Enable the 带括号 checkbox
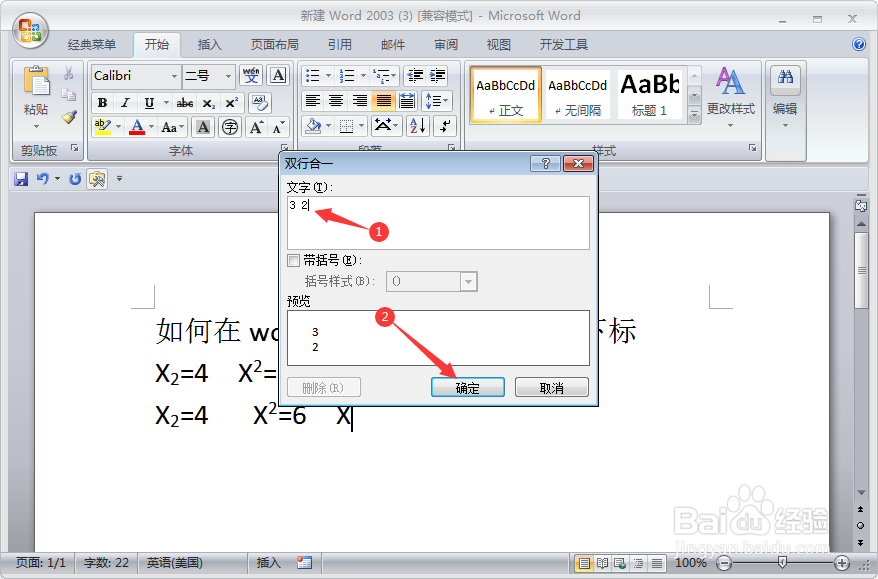878x579 pixels. tap(293, 260)
